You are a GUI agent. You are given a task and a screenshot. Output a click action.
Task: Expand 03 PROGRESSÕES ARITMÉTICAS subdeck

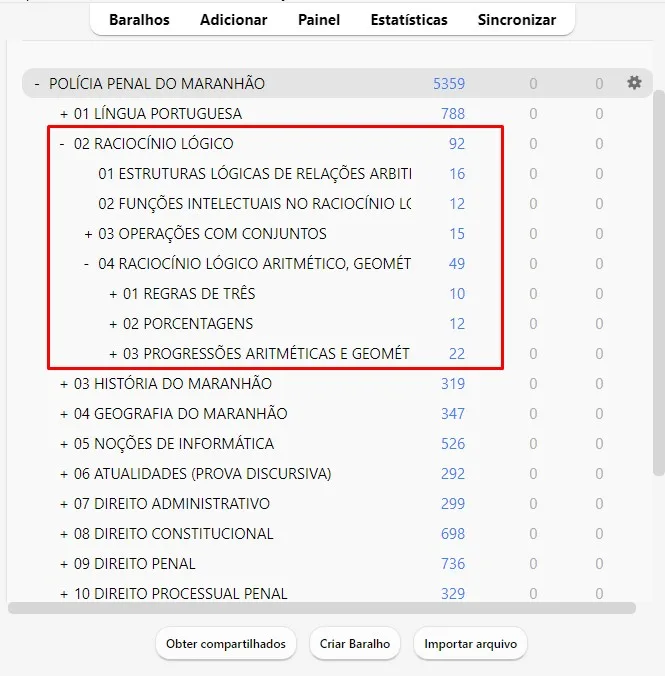113,354
